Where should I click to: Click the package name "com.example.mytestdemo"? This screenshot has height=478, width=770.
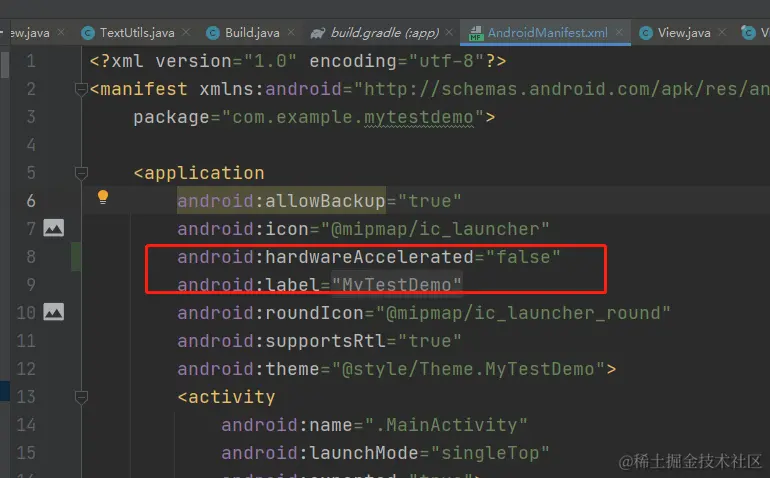click(x=353, y=117)
